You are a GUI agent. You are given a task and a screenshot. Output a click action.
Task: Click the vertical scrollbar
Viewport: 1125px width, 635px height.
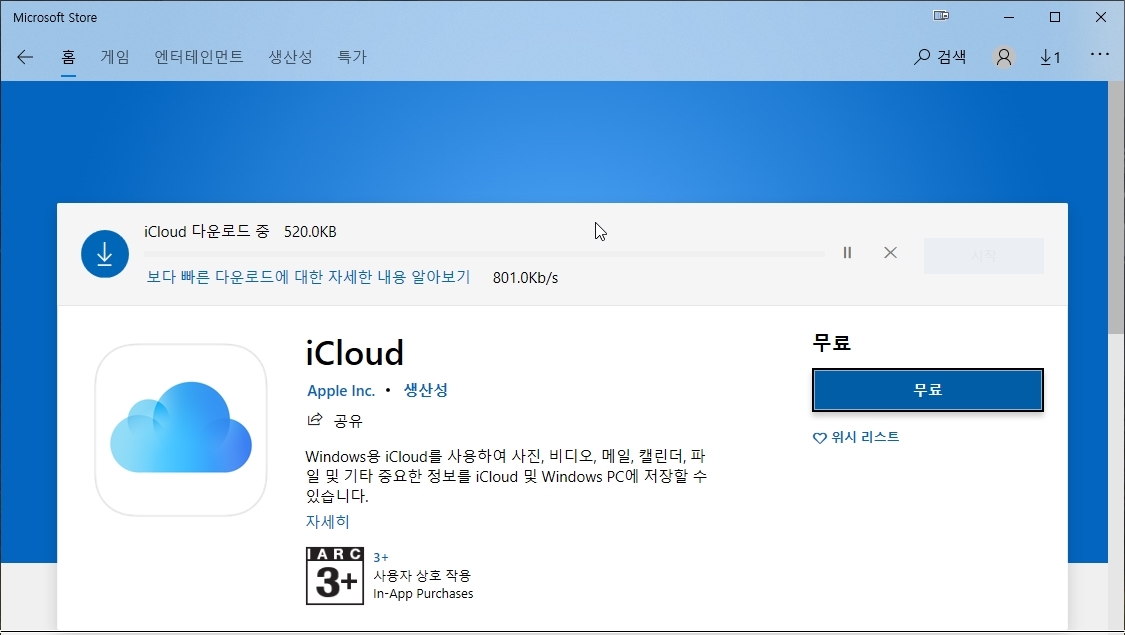click(x=1116, y=208)
